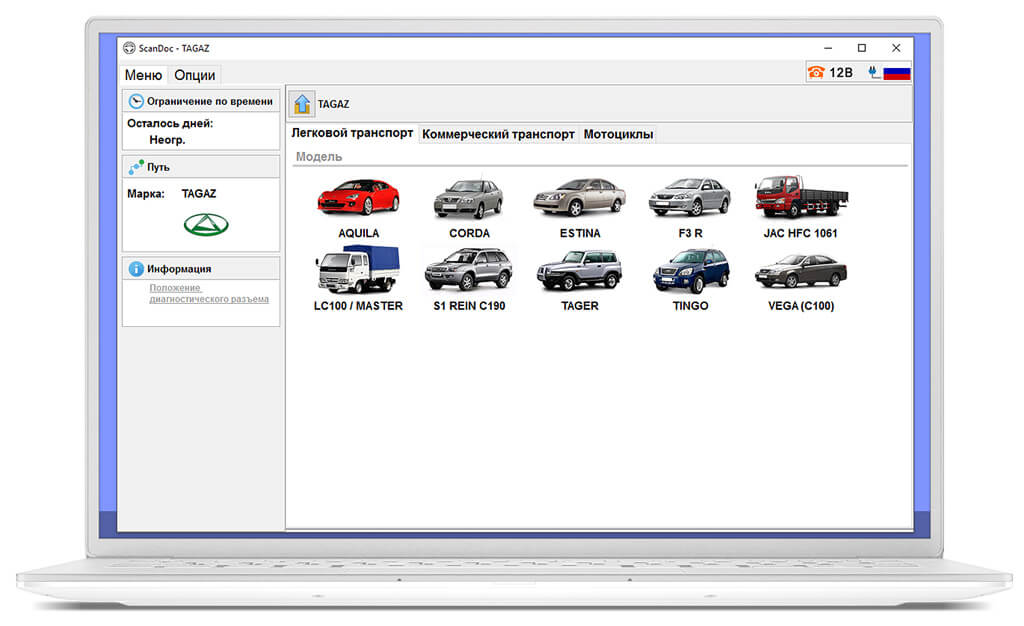
Task: Select the TAGER off-road vehicle image
Action: tap(579, 270)
